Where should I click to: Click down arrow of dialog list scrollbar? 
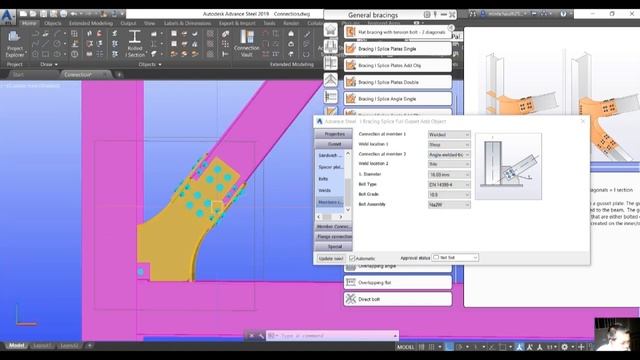(348, 209)
